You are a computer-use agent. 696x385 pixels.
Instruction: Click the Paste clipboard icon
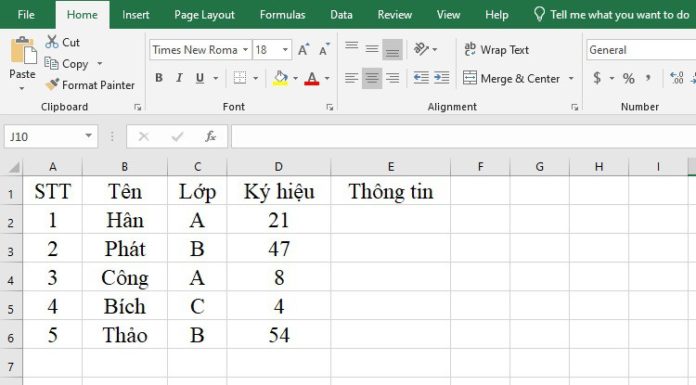pyautogui.click(x=23, y=50)
